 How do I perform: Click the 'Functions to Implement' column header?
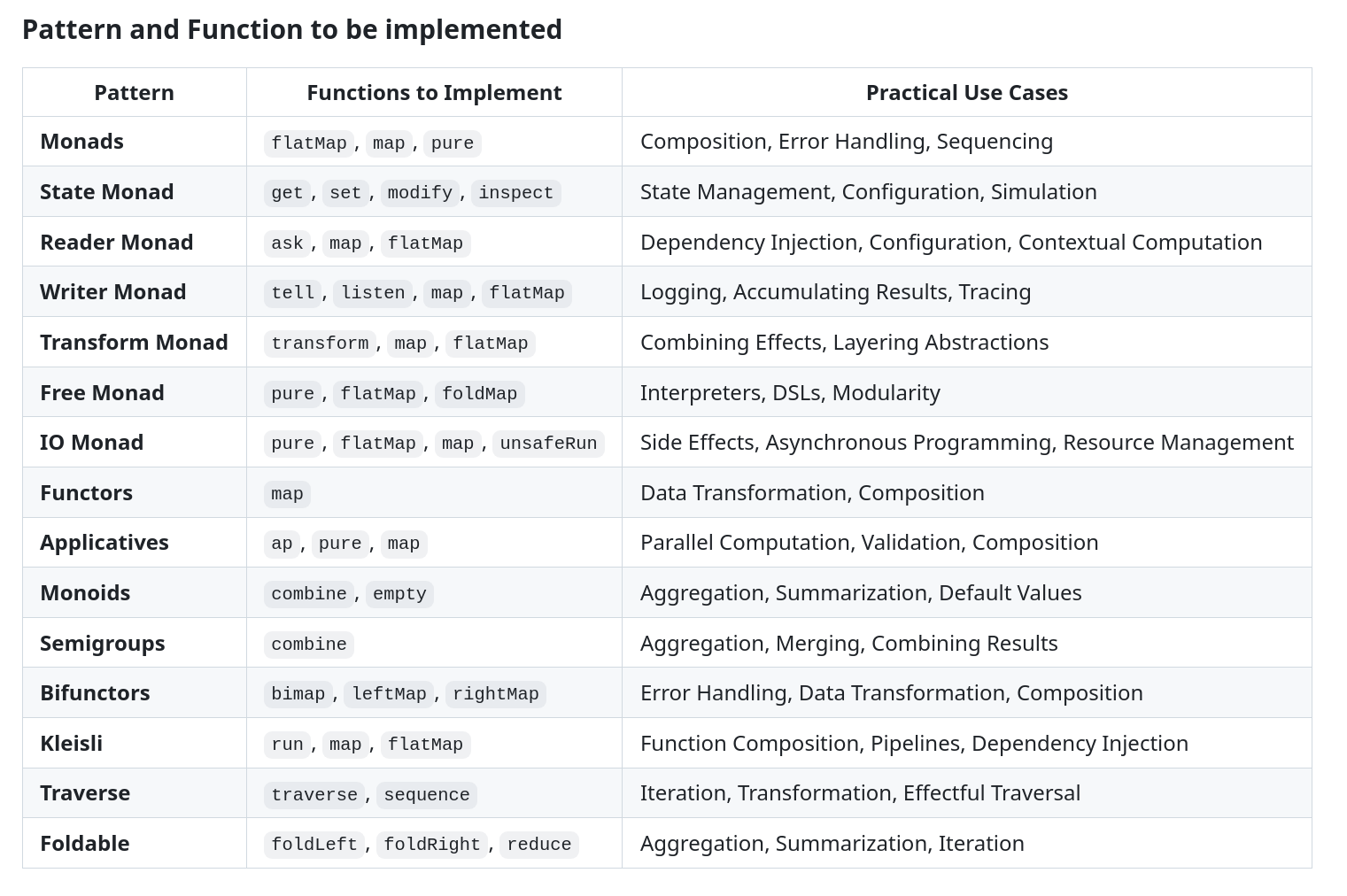(434, 93)
